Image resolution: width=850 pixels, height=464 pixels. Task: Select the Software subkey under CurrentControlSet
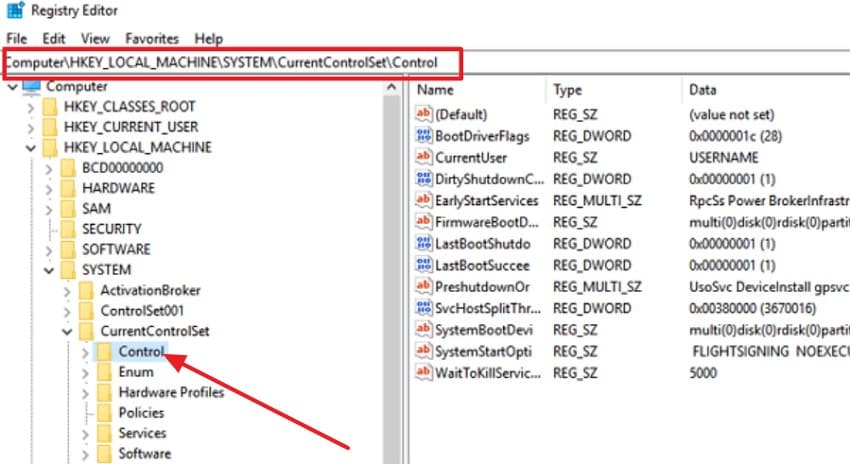(145, 454)
